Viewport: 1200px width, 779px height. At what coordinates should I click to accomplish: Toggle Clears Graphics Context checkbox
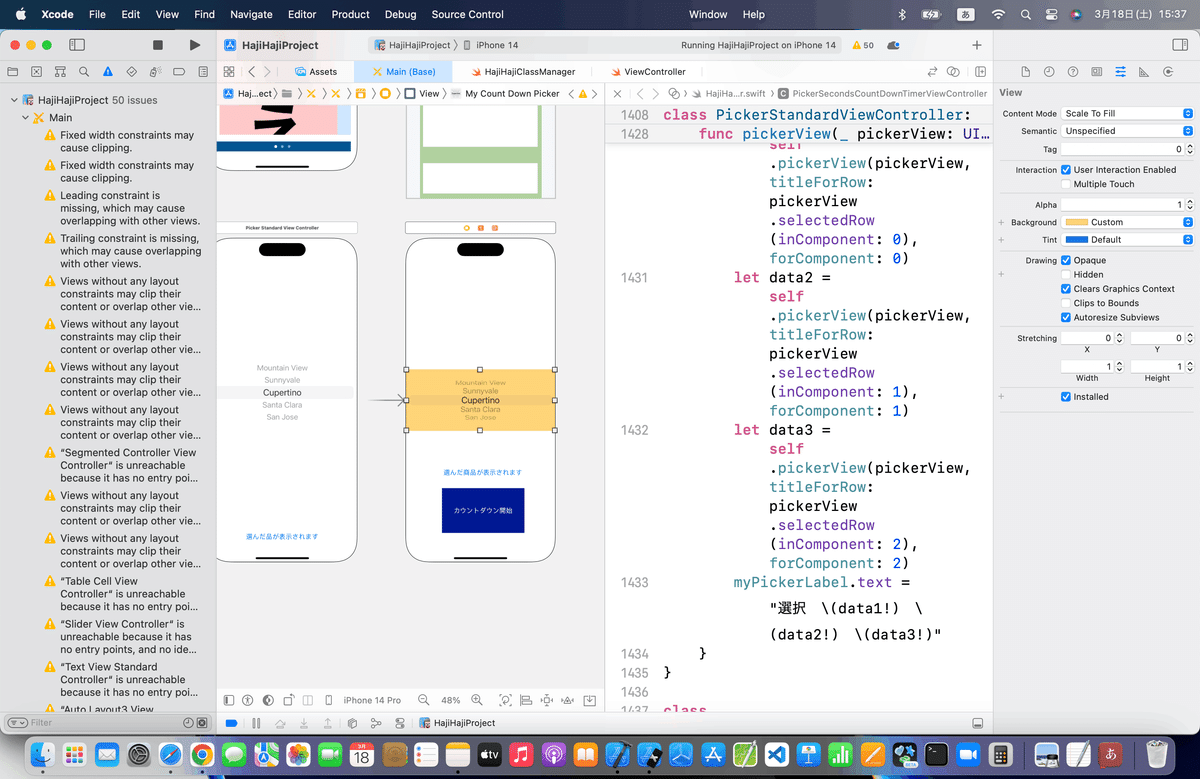click(x=1066, y=289)
